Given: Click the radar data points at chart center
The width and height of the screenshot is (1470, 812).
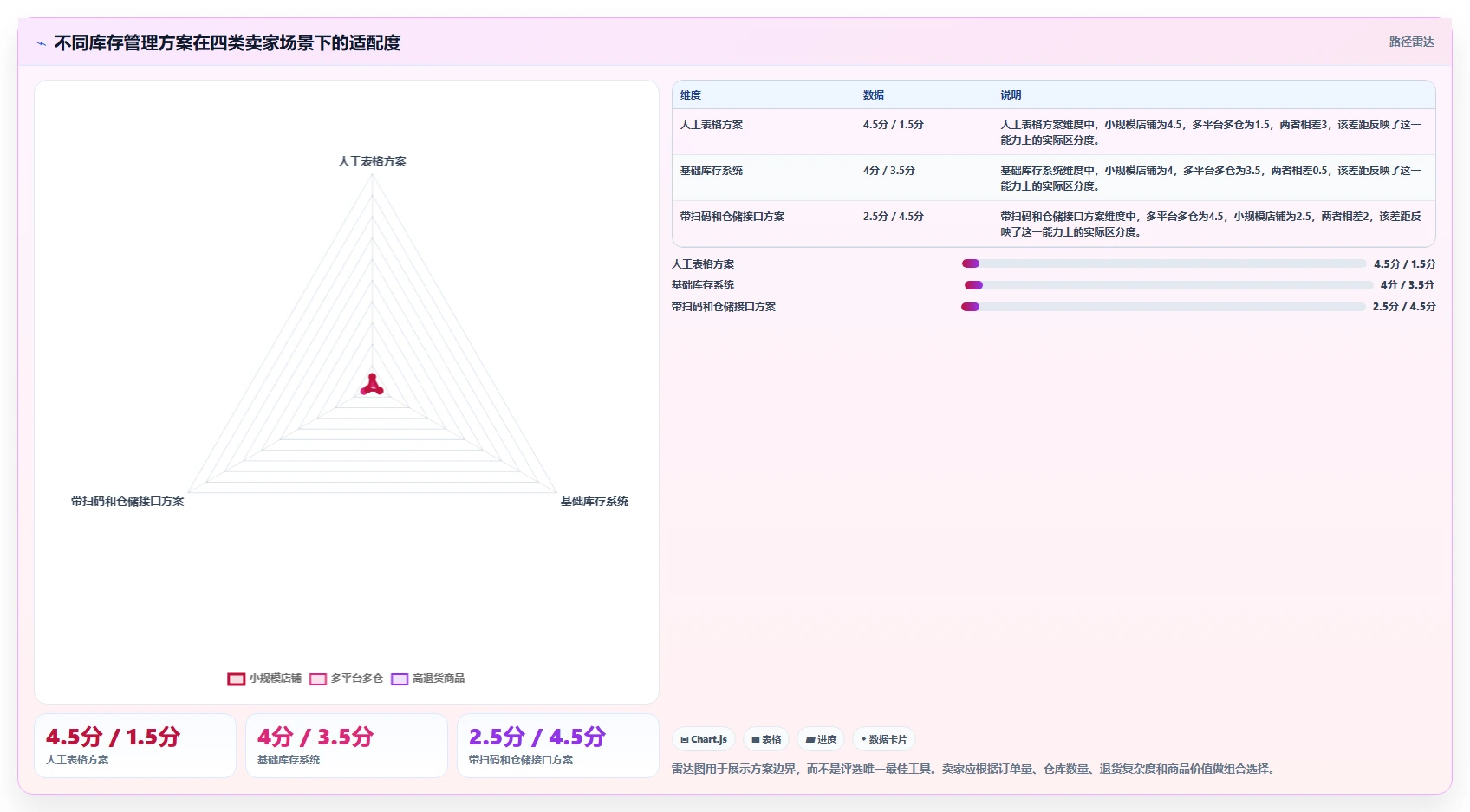Looking at the screenshot, I should click(372, 386).
